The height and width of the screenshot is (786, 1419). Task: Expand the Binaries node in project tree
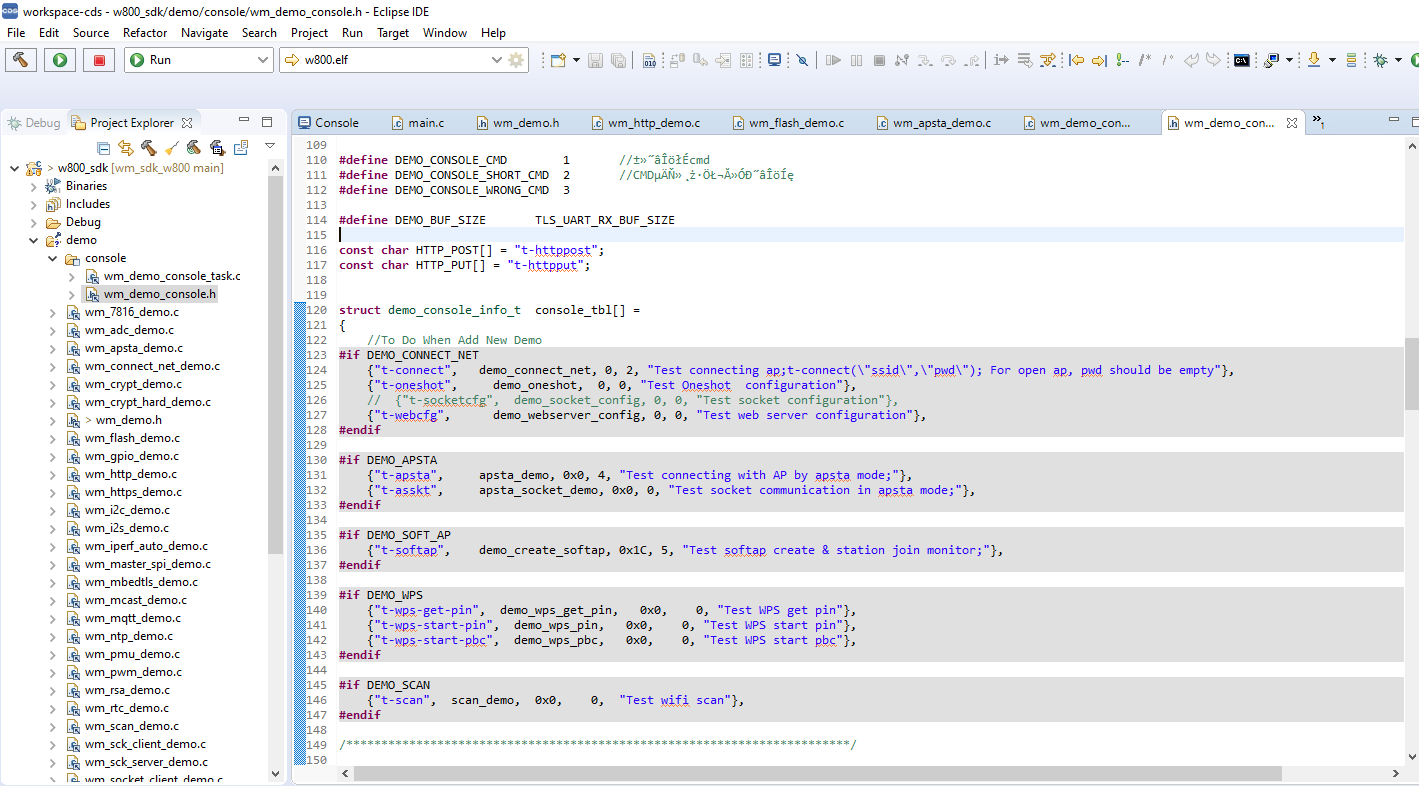34,186
